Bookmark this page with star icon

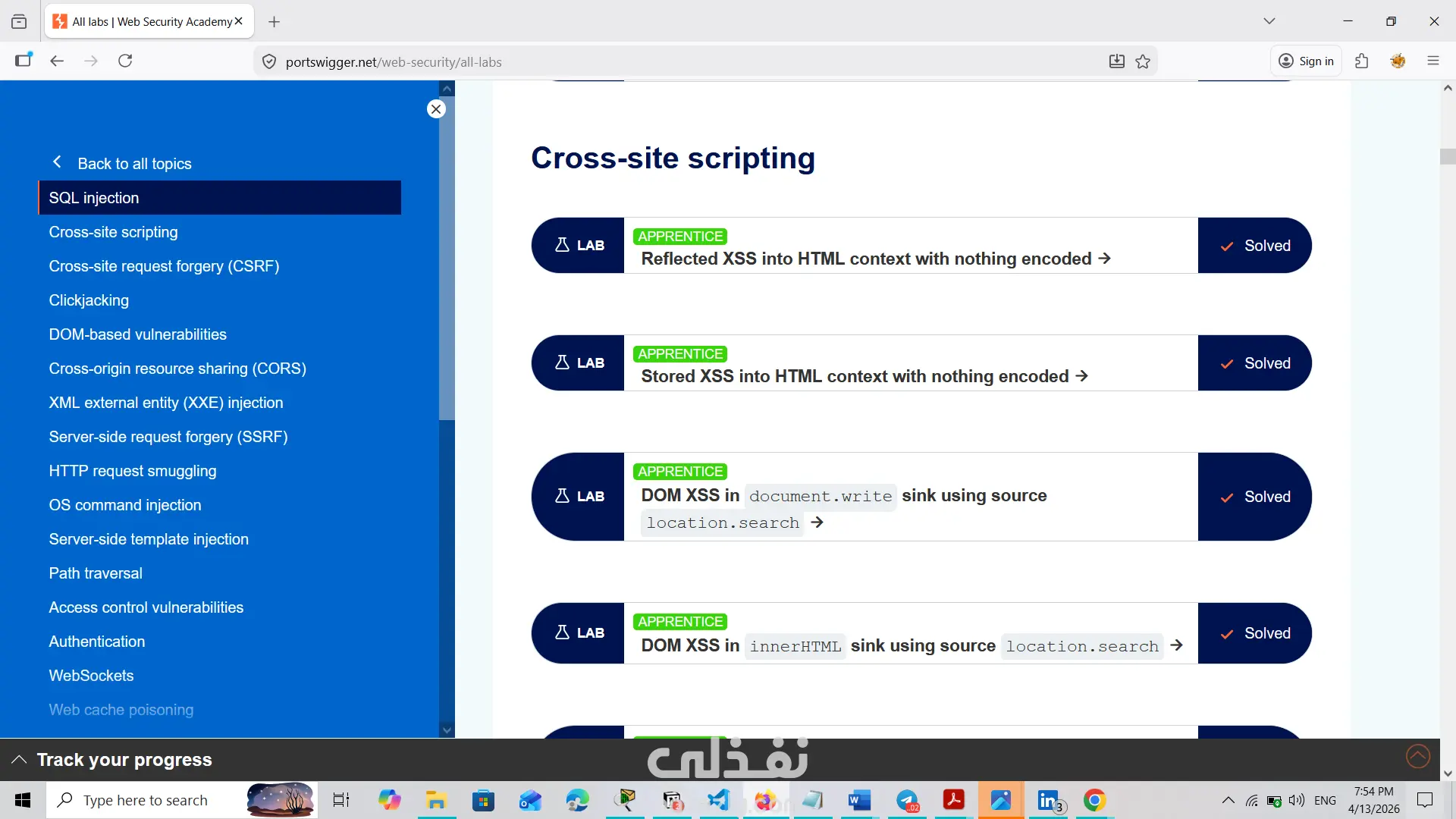click(1143, 62)
